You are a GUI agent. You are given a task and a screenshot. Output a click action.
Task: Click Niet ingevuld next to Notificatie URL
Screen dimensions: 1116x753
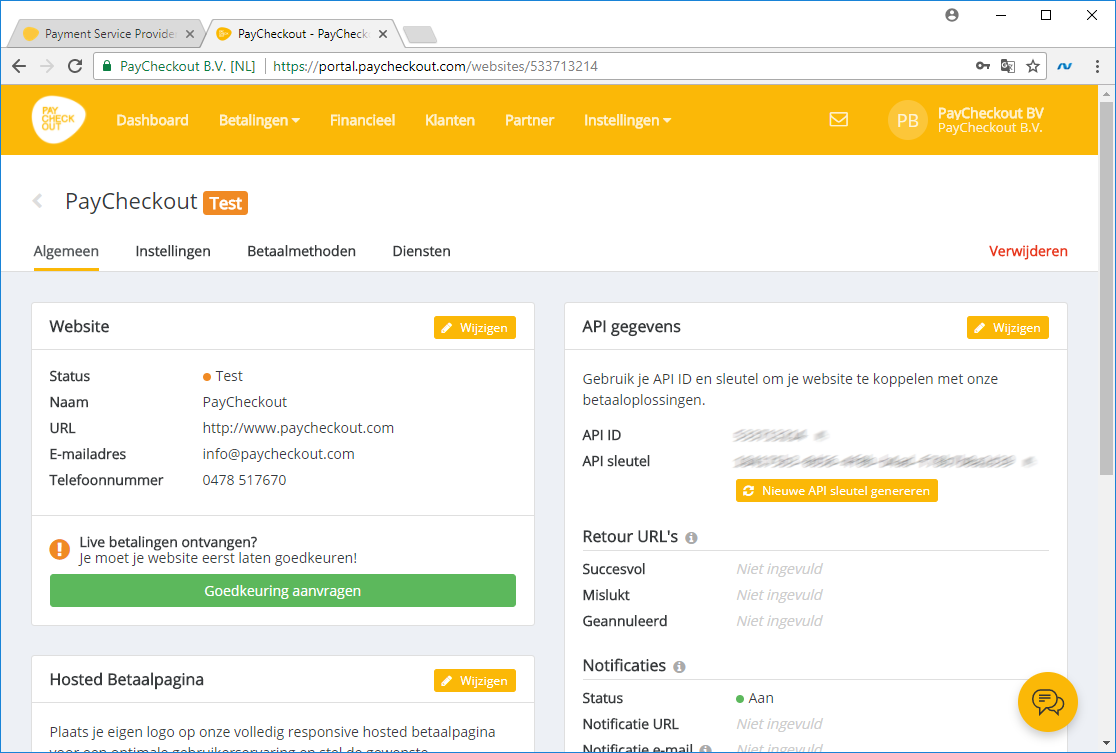779,724
